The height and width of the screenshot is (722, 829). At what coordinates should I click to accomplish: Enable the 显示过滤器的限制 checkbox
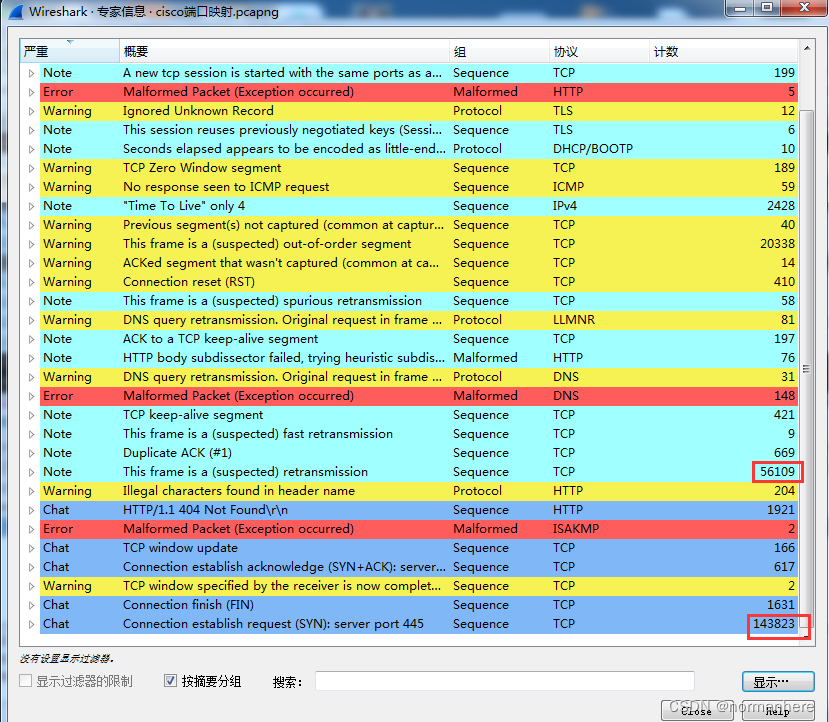(25, 681)
